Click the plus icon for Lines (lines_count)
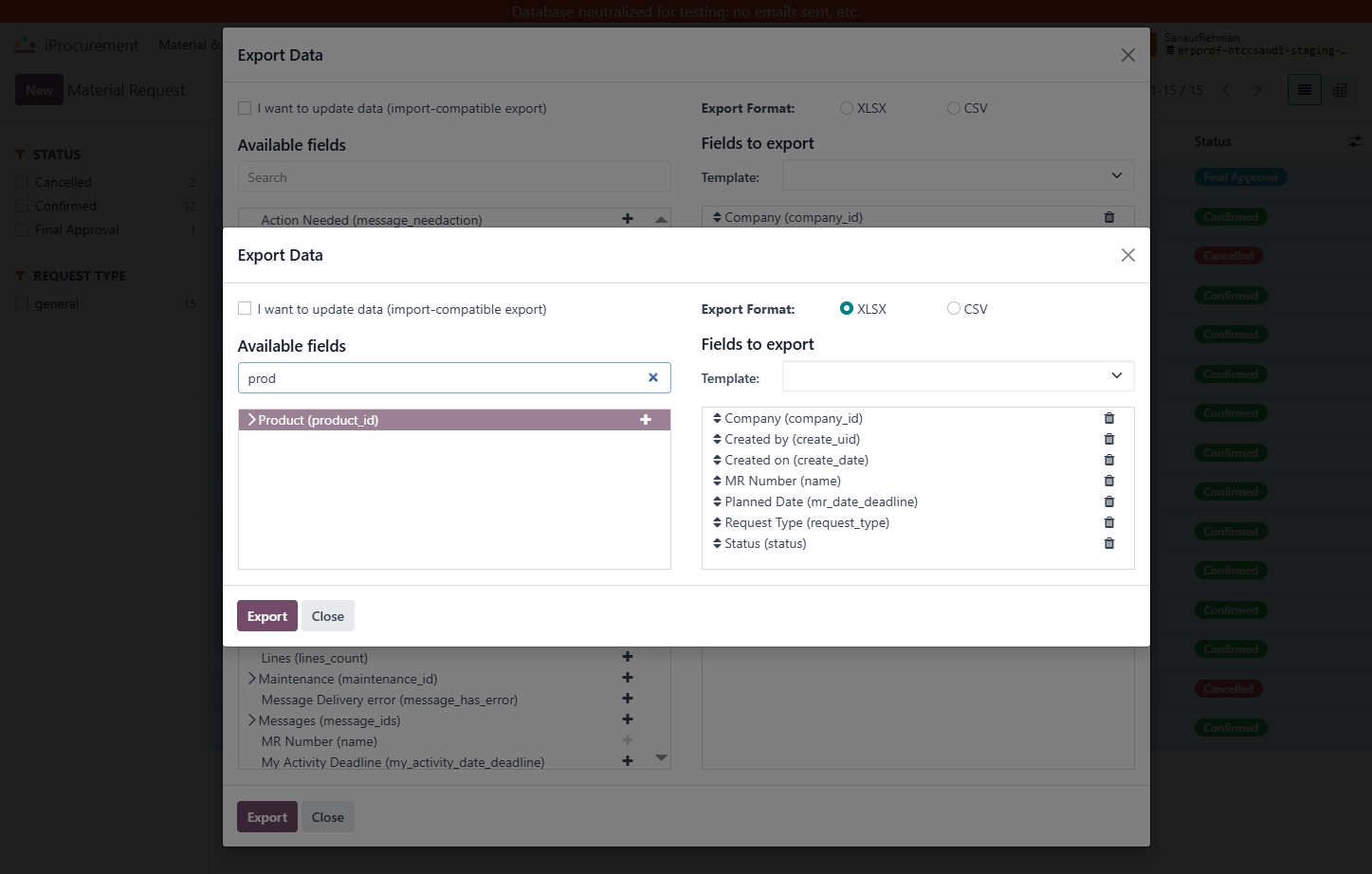 coord(628,657)
